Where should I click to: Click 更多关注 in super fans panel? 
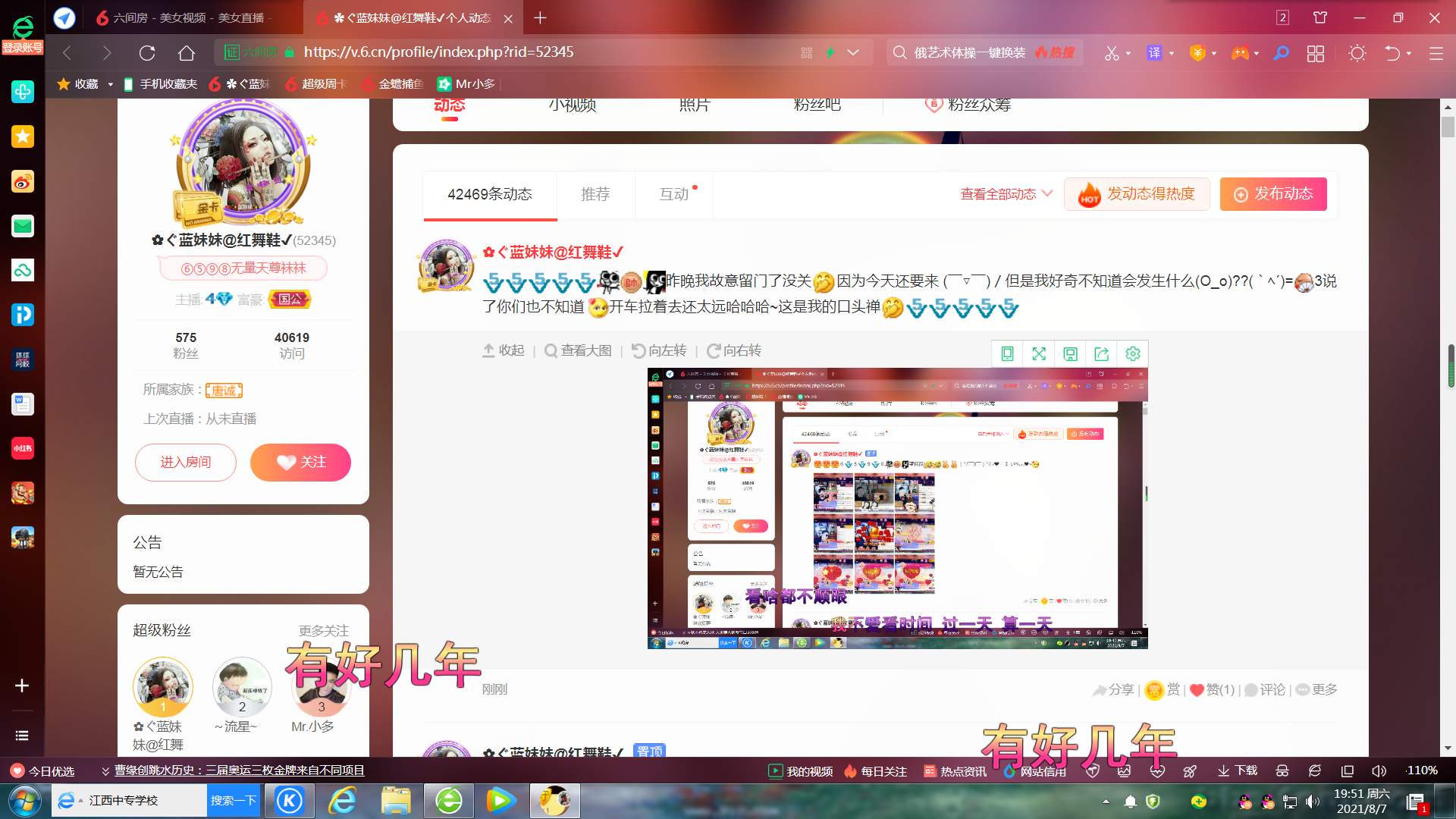(x=324, y=631)
